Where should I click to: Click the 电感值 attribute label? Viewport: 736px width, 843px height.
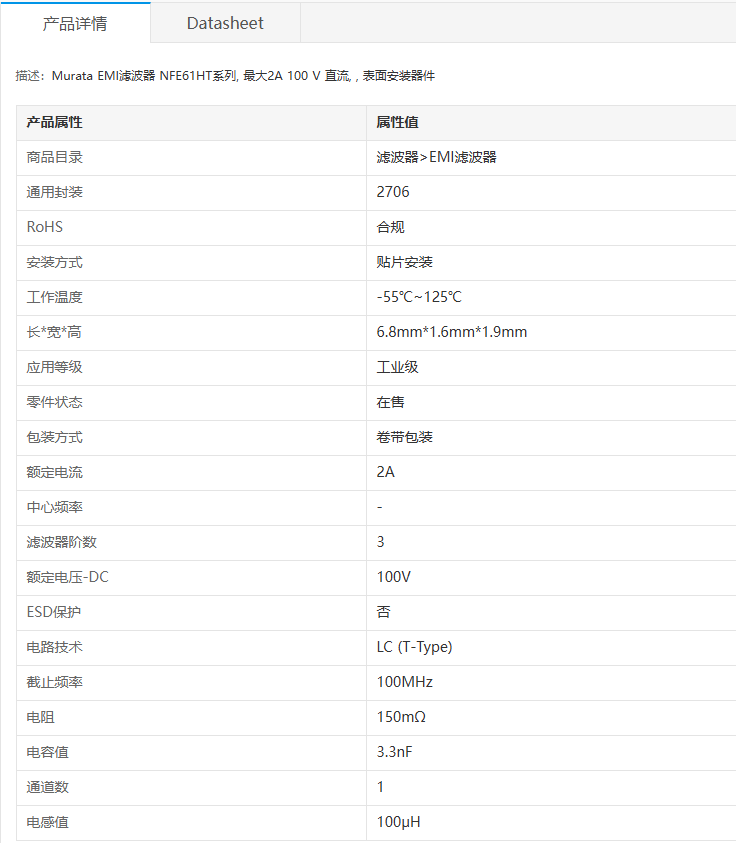(47, 822)
